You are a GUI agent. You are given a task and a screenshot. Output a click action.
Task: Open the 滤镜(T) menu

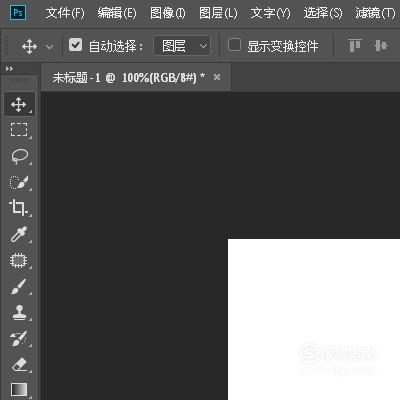(x=375, y=13)
